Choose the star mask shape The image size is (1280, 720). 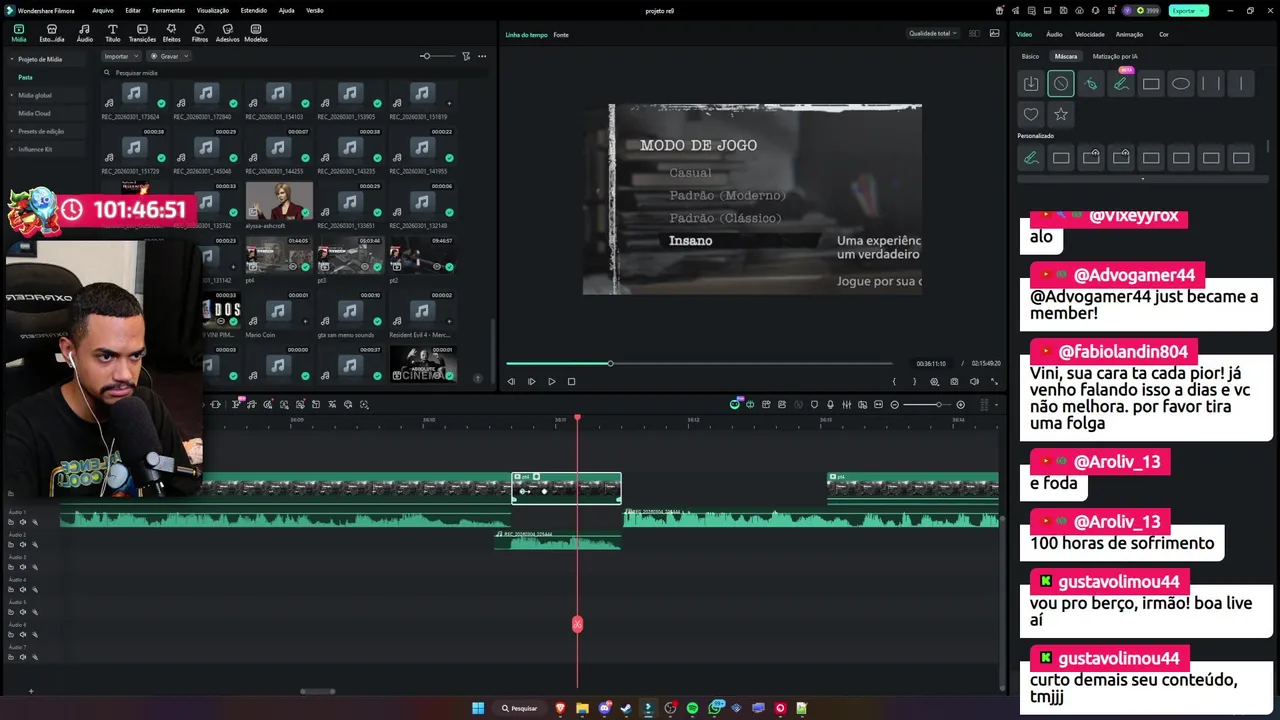coord(1061,114)
